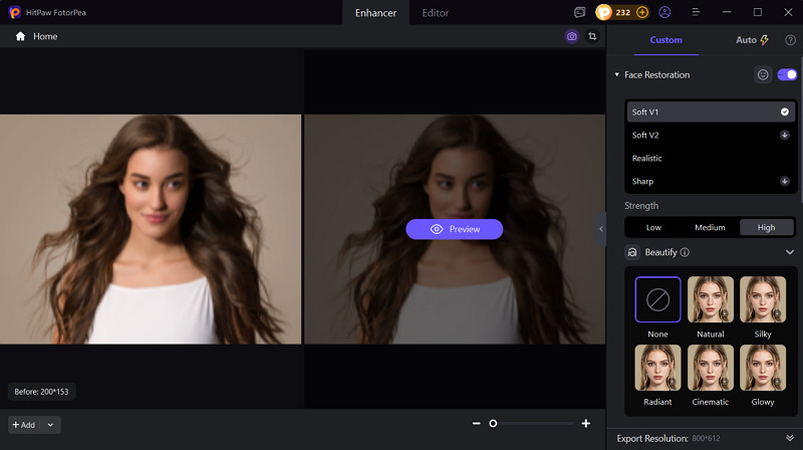Image resolution: width=803 pixels, height=450 pixels.
Task: Go to Home via house icon
Action: pyautogui.click(x=20, y=36)
